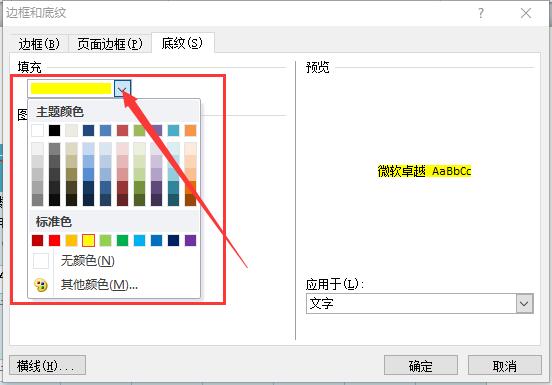This screenshot has width=552, height=385.
Task: Click the yellow 填充 color field
Action: point(71,89)
